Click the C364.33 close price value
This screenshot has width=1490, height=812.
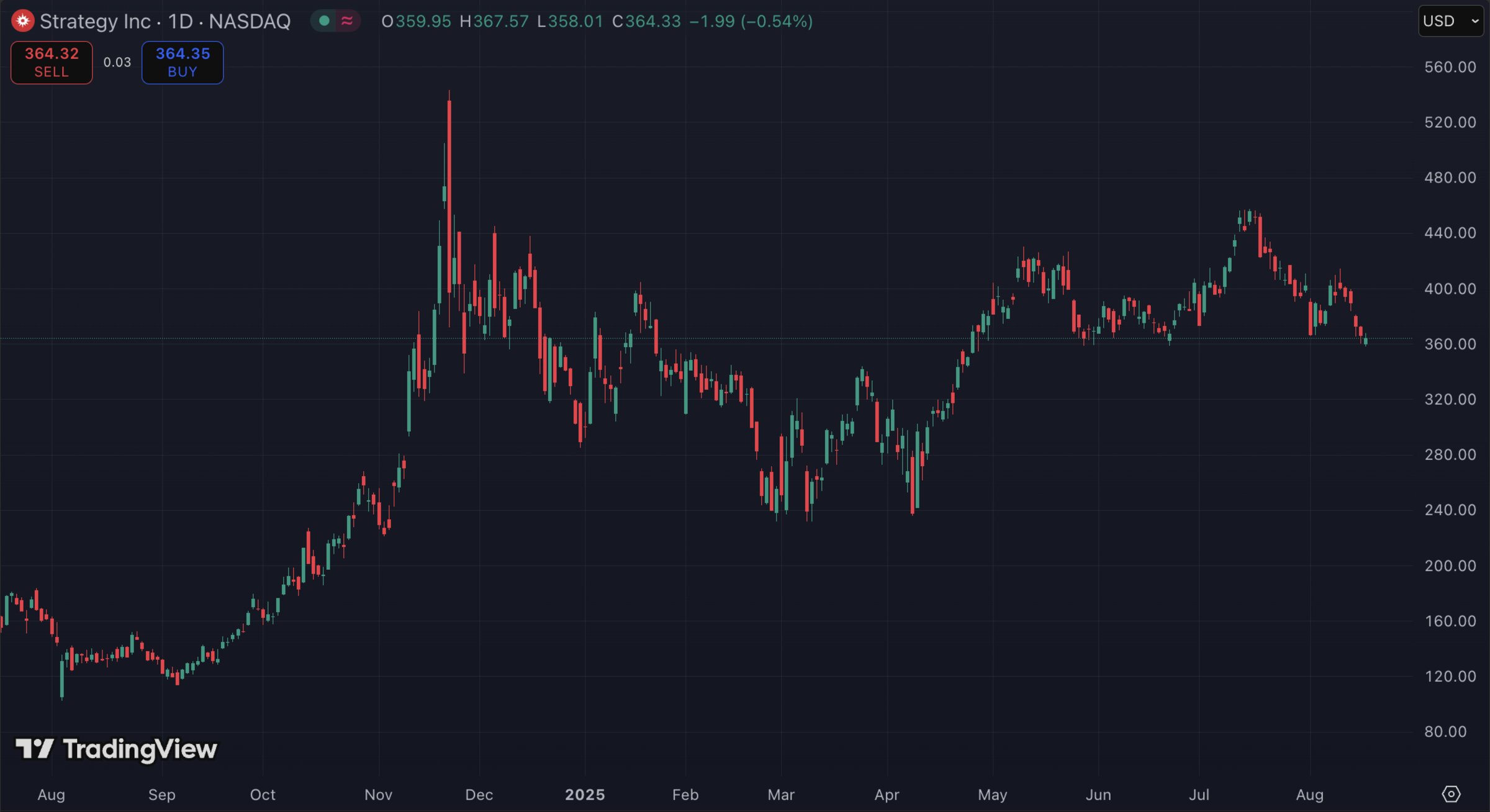[646, 21]
